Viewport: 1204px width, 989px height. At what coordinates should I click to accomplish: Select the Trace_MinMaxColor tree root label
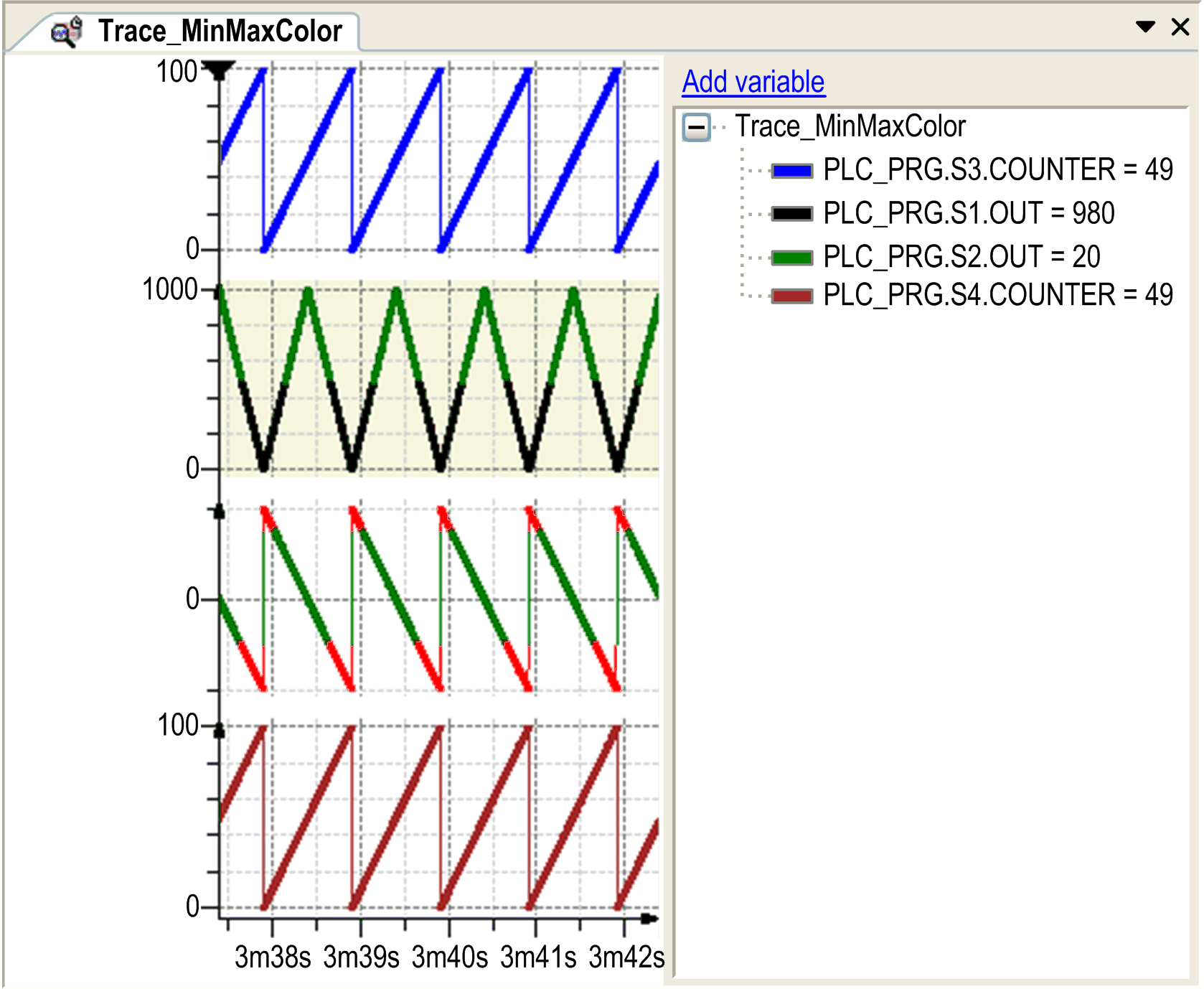(850, 127)
